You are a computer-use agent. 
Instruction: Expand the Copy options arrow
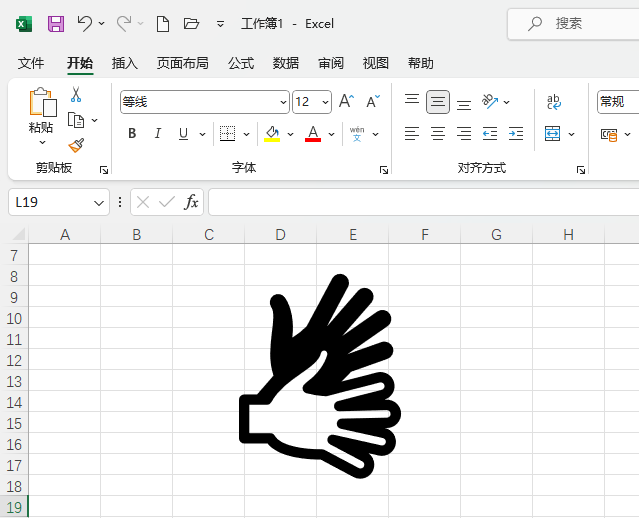95,120
